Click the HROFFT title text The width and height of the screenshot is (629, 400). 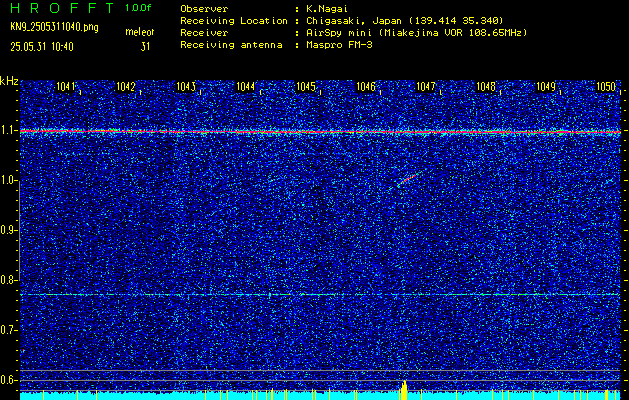(x=62, y=8)
